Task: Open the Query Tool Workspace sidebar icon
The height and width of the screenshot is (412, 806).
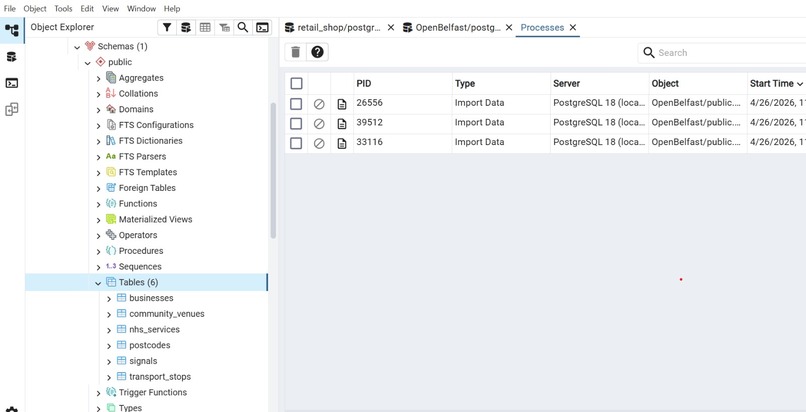Action: [12, 57]
